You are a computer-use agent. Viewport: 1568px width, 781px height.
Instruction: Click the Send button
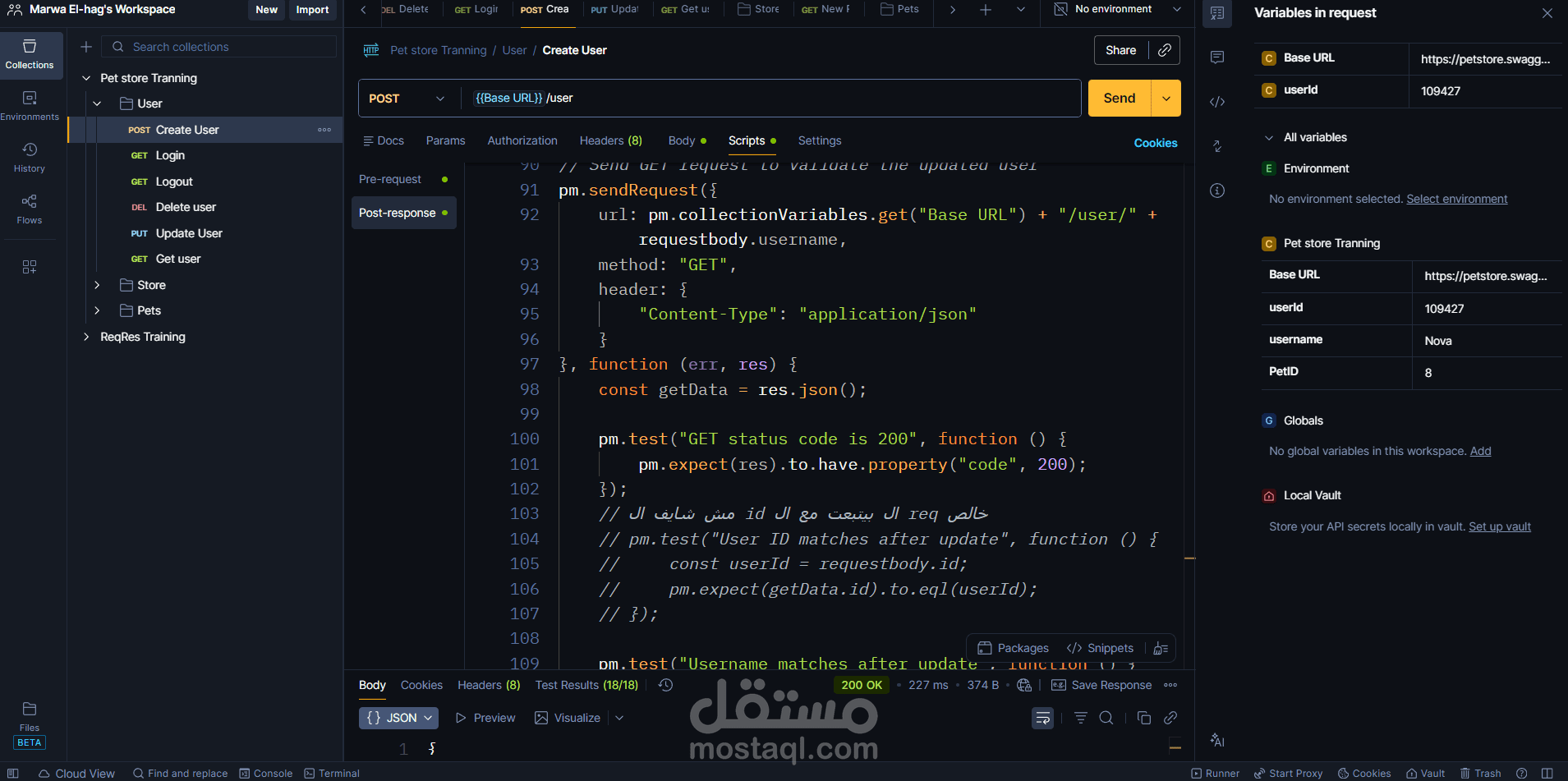(x=1120, y=99)
